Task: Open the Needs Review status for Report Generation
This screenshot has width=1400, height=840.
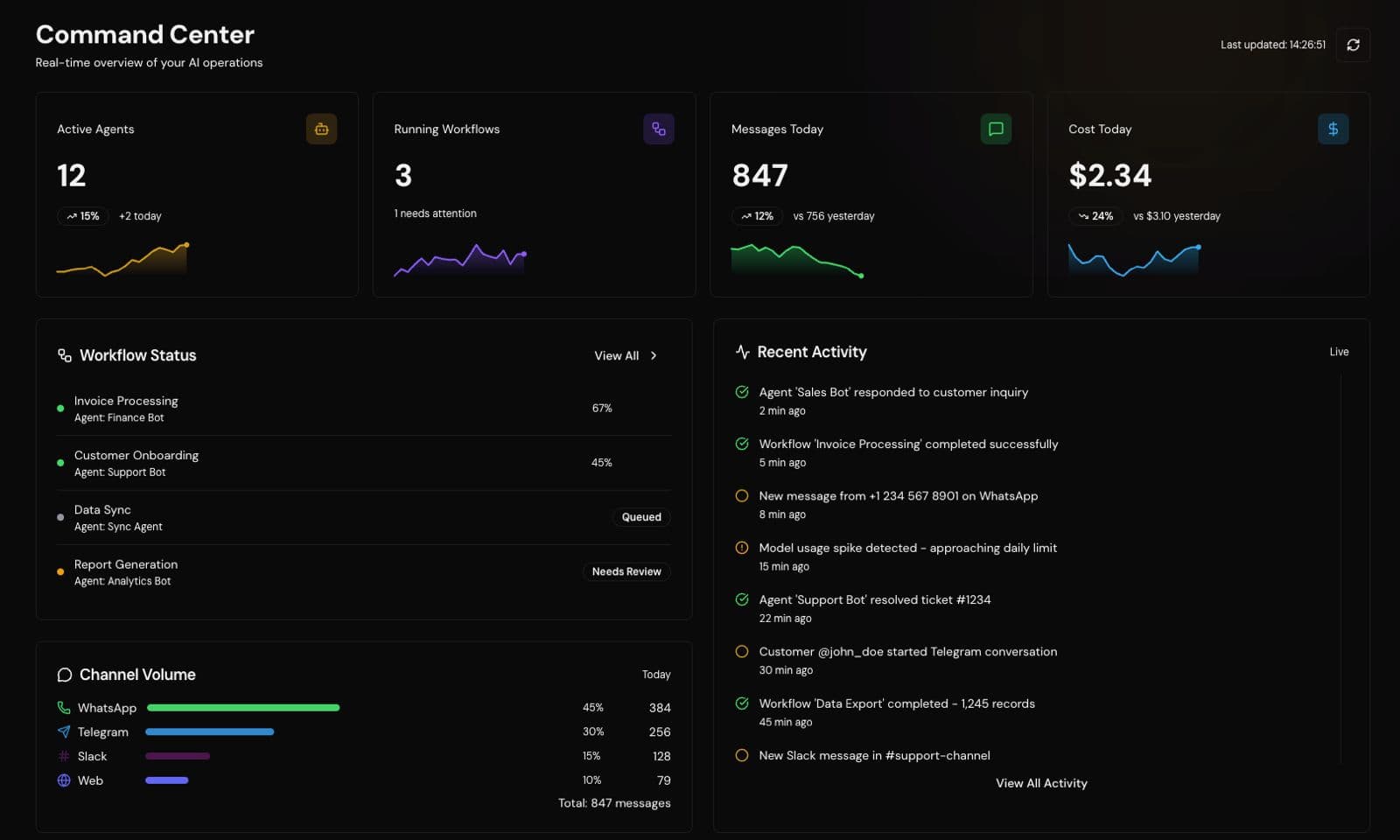Action: click(626, 571)
